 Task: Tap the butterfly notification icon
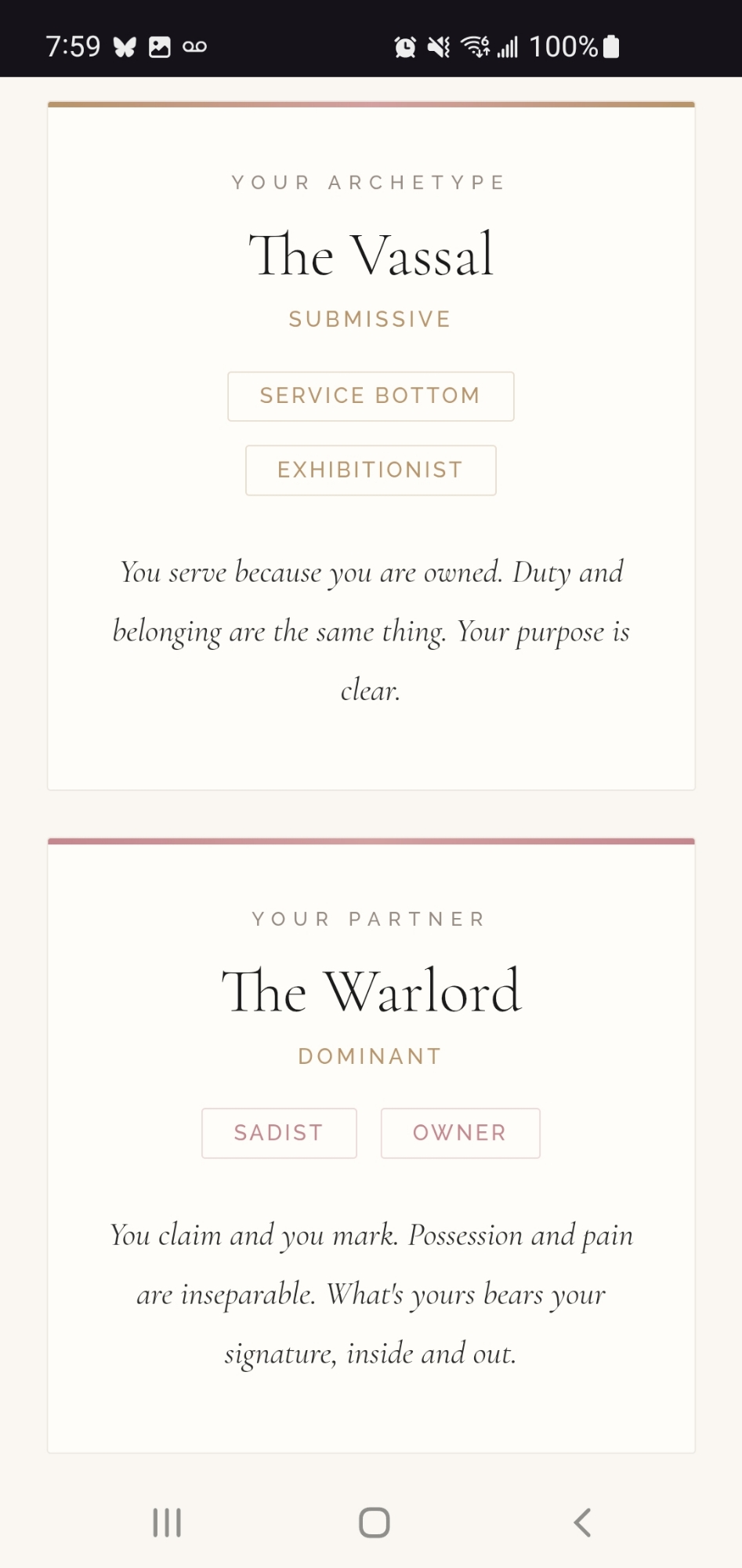[125, 47]
